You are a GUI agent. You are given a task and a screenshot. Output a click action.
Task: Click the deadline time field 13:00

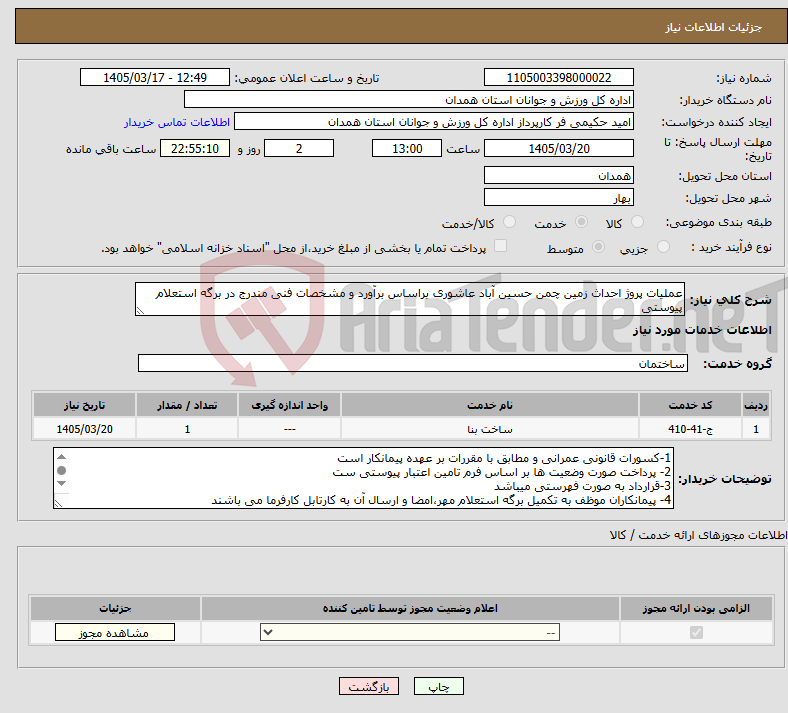point(407,148)
